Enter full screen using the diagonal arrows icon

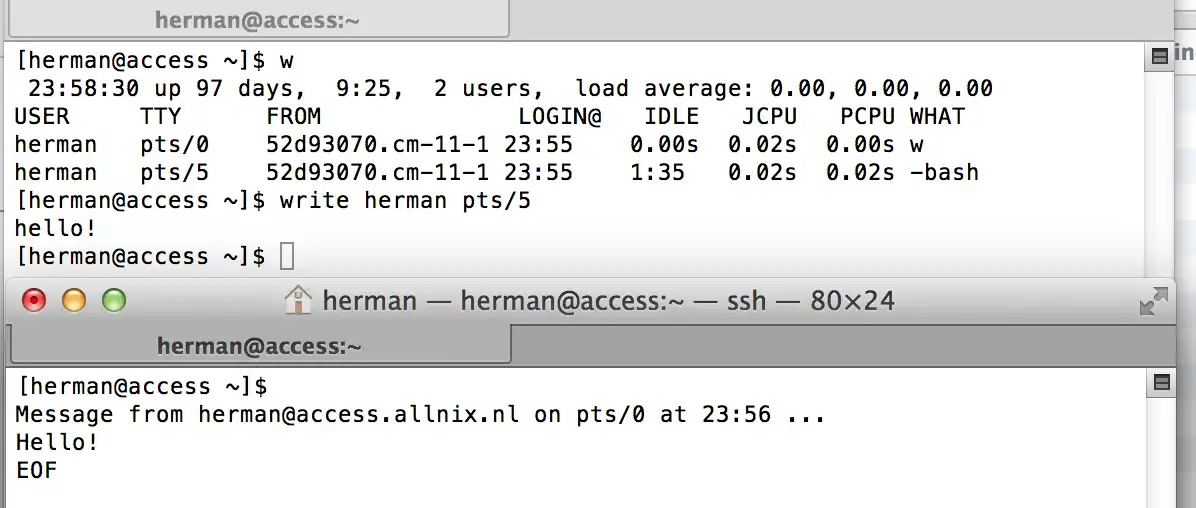coord(1153,301)
